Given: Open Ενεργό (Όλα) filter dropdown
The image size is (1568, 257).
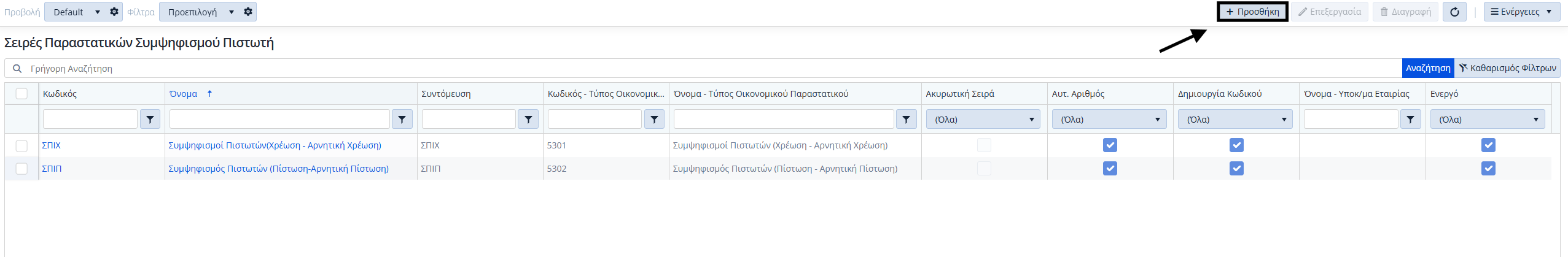Looking at the screenshot, I should pyautogui.click(x=1488, y=119).
